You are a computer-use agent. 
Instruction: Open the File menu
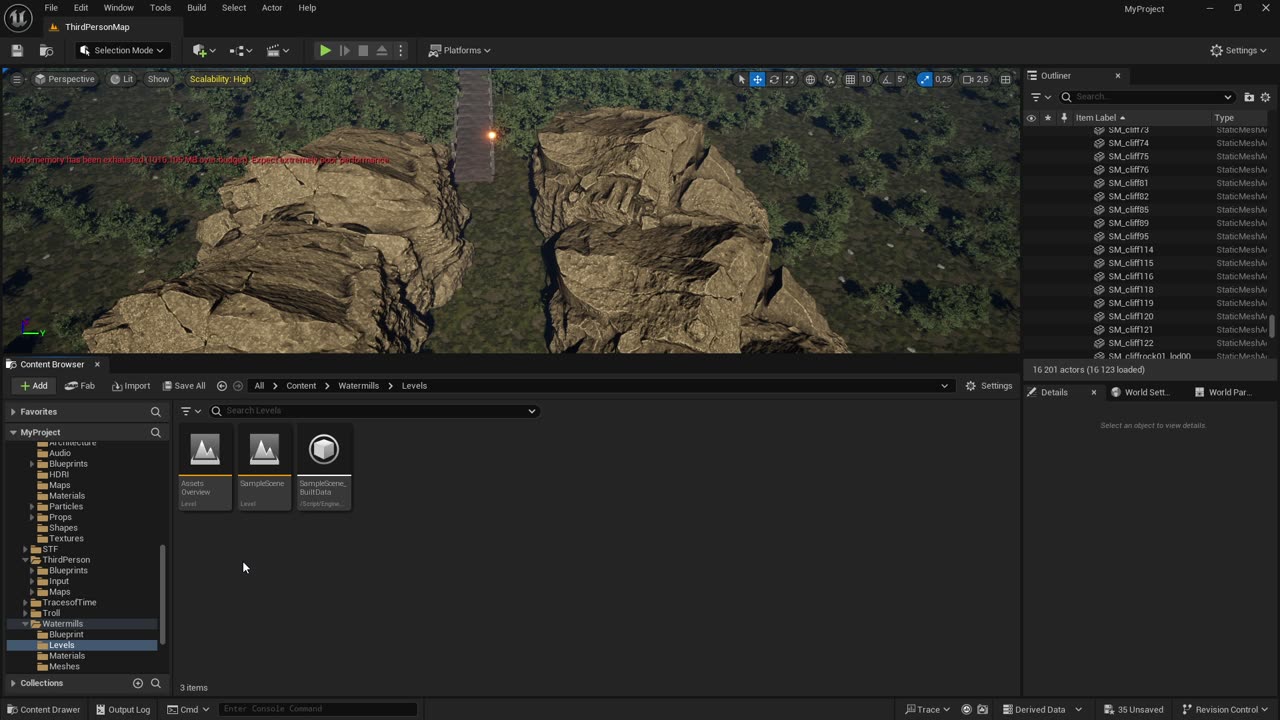51,8
